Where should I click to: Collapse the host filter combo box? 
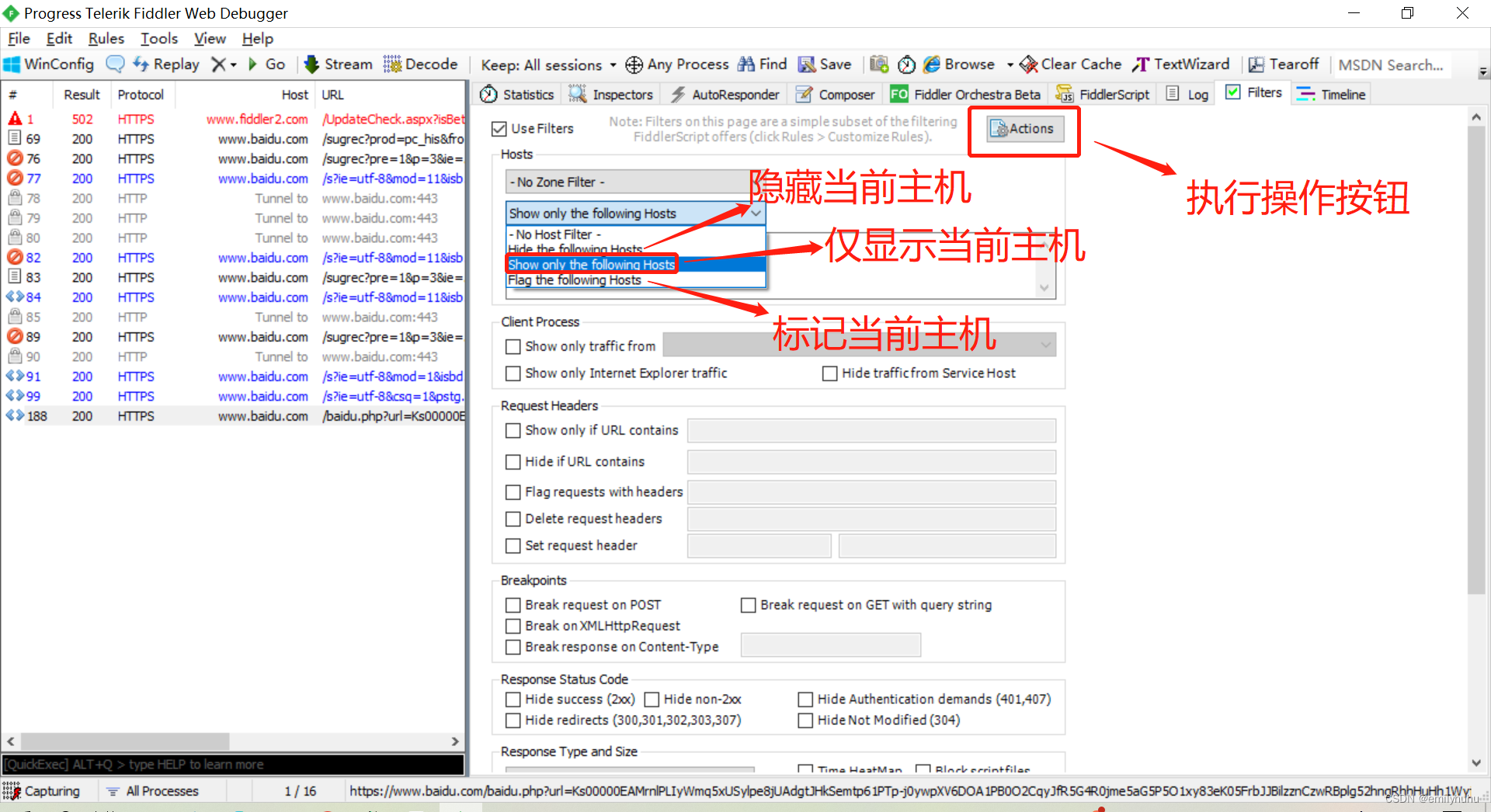click(756, 213)
